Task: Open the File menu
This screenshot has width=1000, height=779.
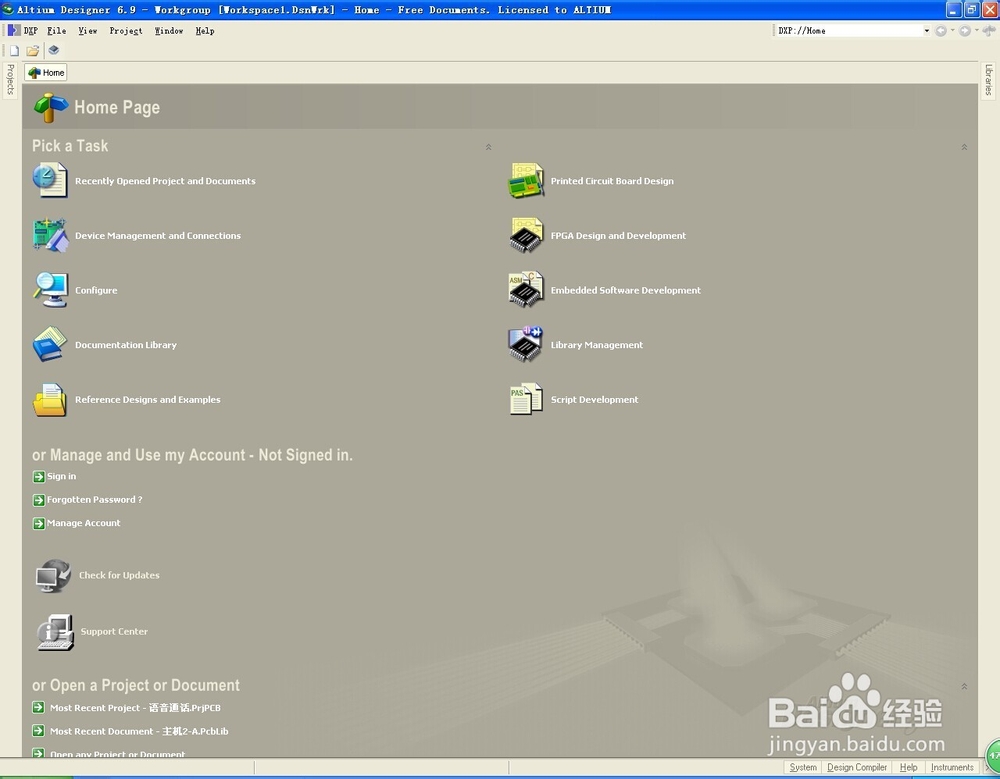Action: 56,31
